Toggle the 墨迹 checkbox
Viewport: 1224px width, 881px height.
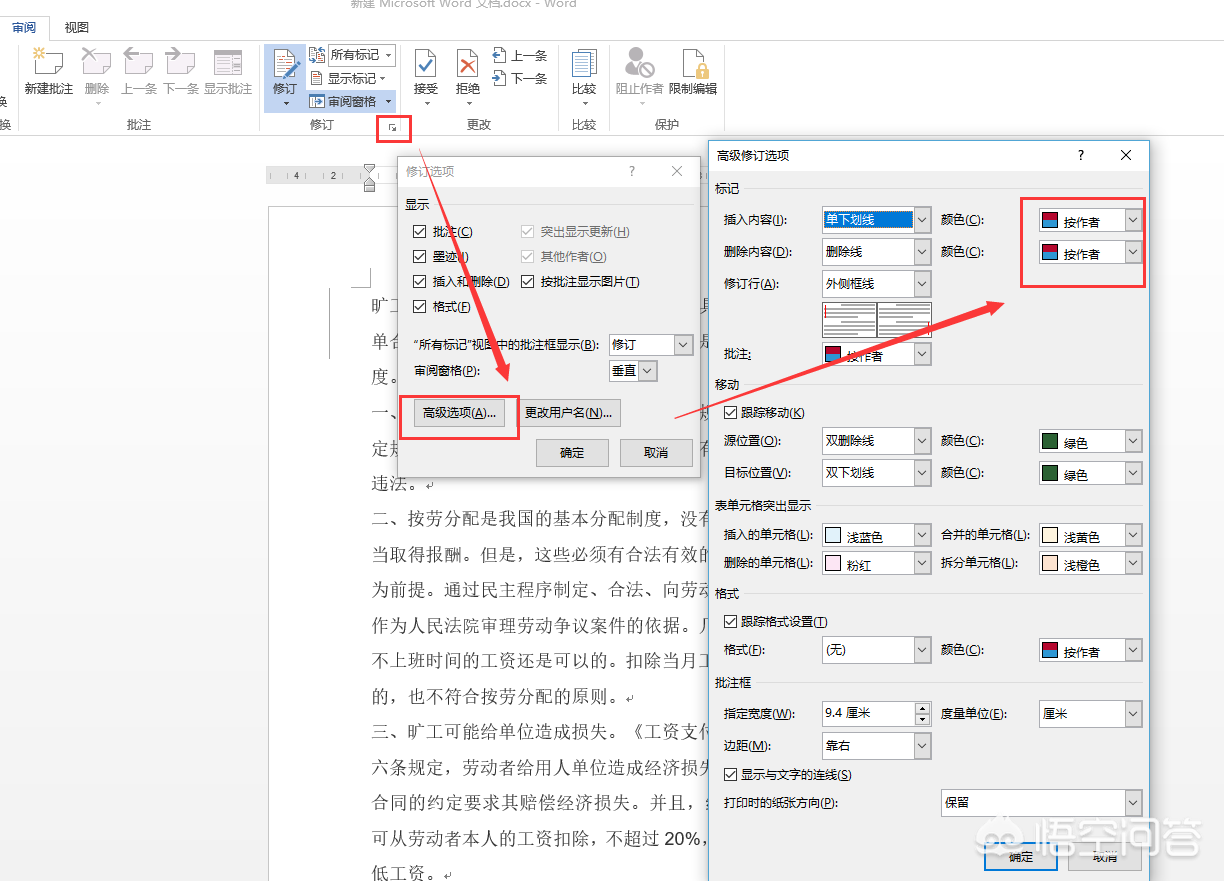click(x=419, y=257)
